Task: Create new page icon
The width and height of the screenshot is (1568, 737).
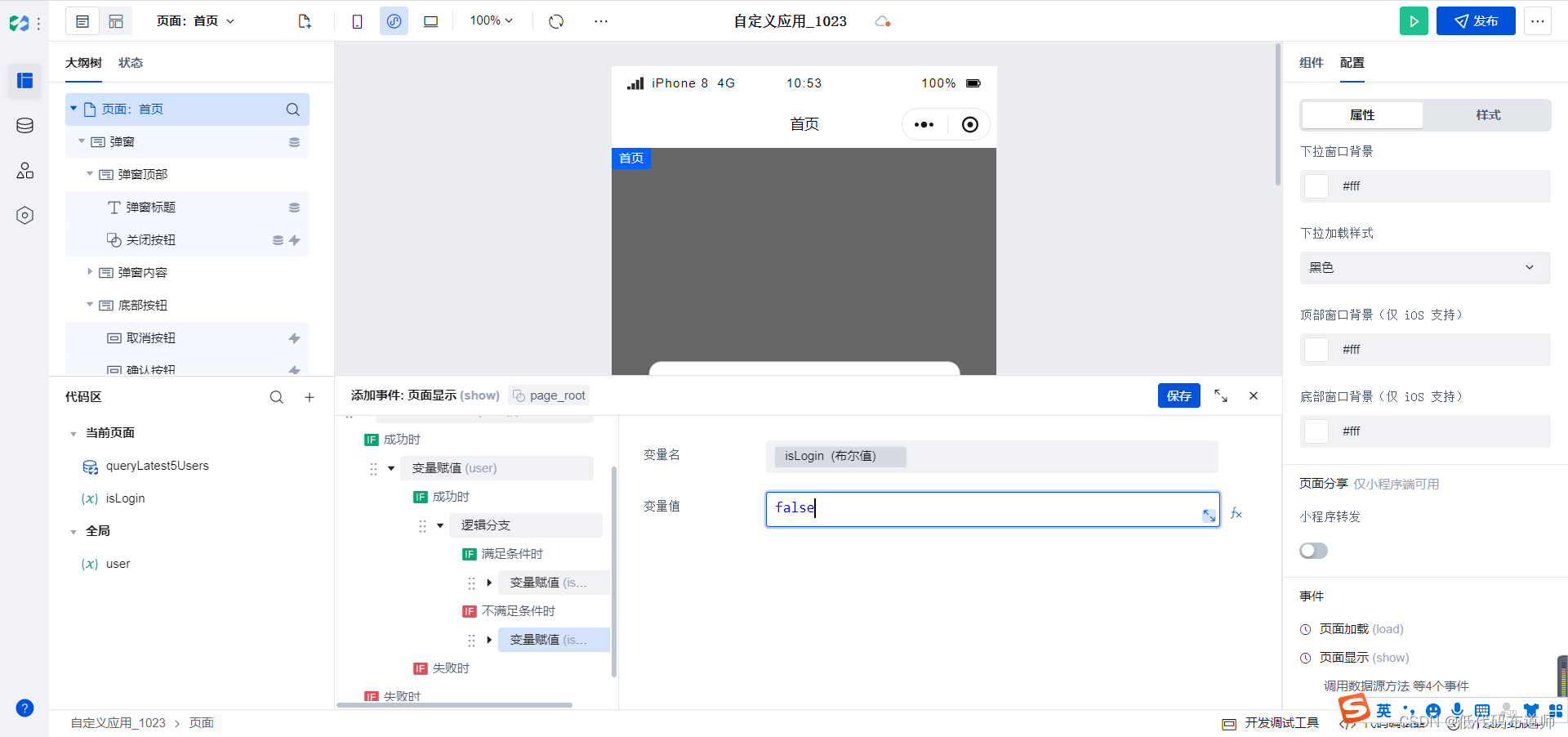Action: click(305, 21)
